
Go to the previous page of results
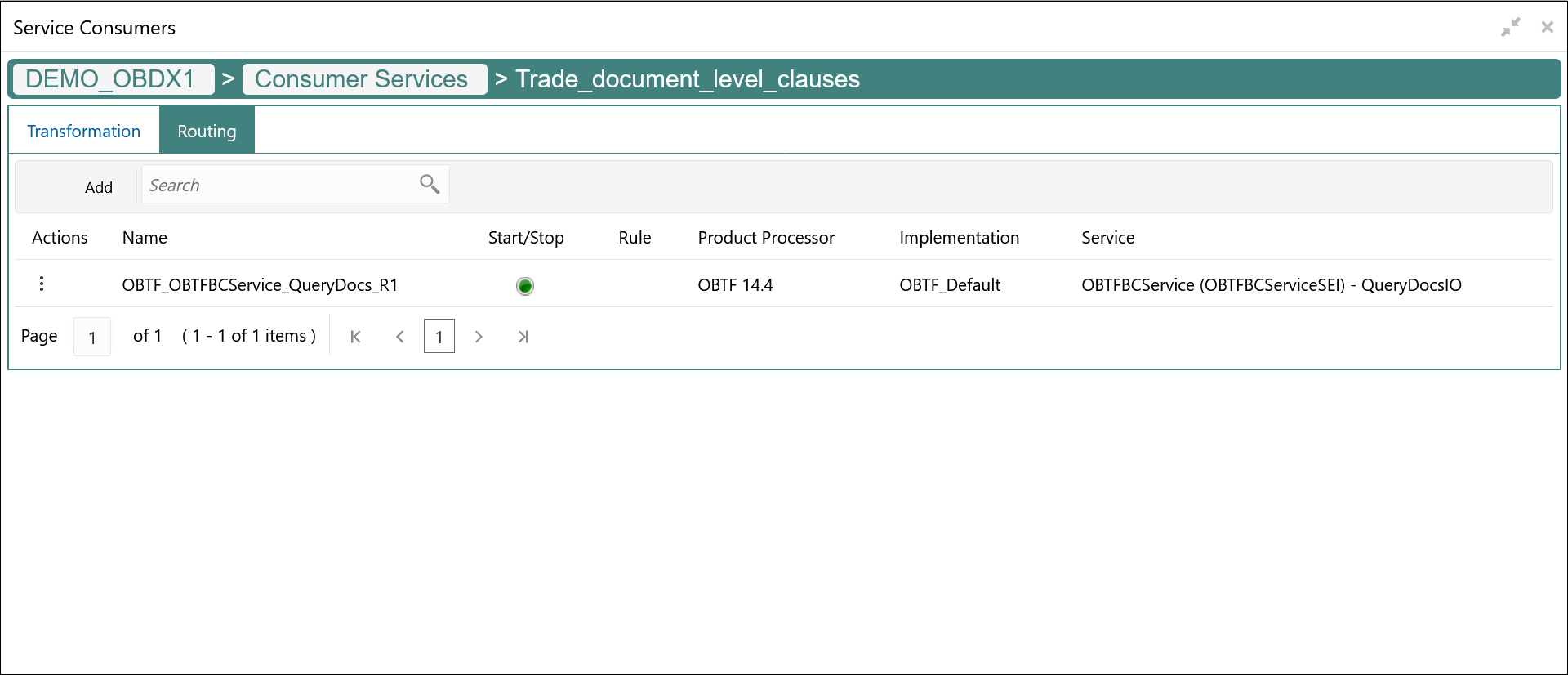[x=400, y=337]
